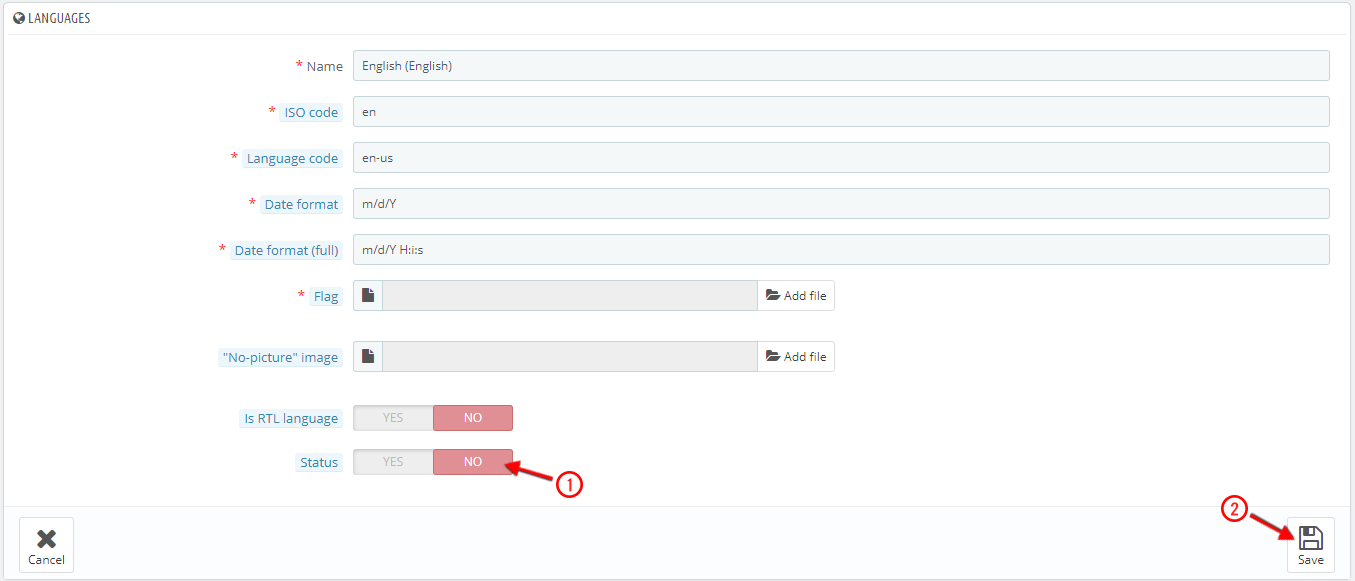Set Is RTL language to NO
This screenshot has height=581, width=1355.
click(x=473, y=418)
